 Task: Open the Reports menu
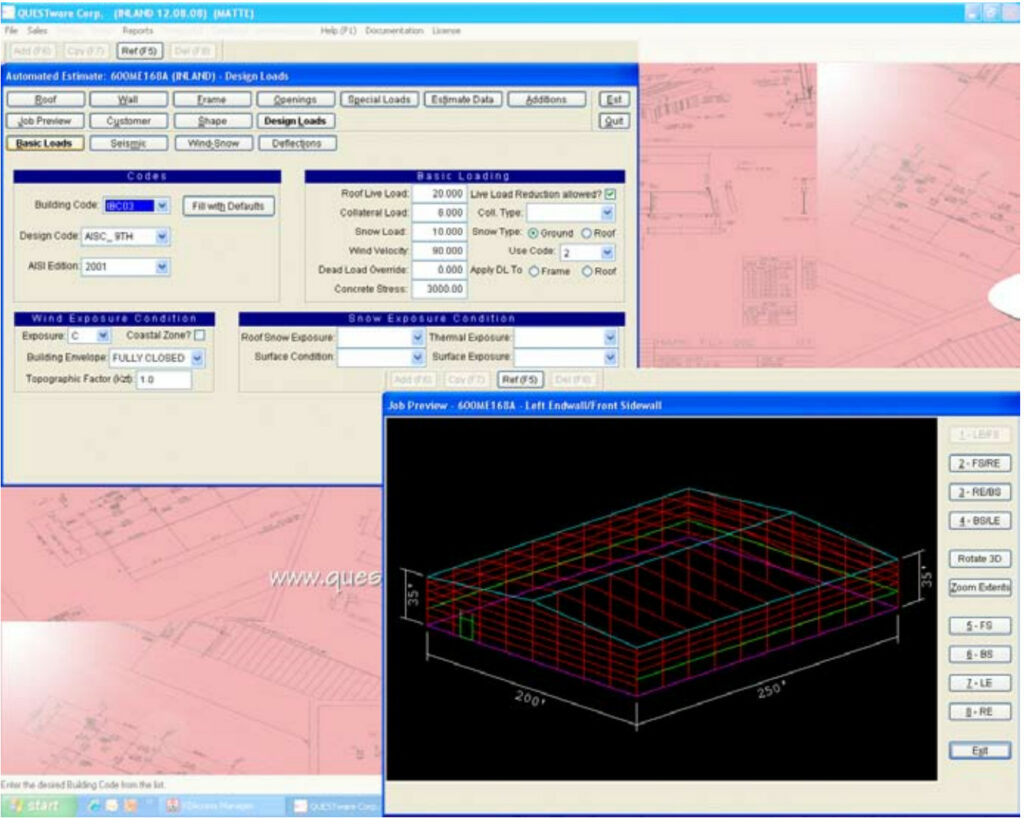point(138,31)
